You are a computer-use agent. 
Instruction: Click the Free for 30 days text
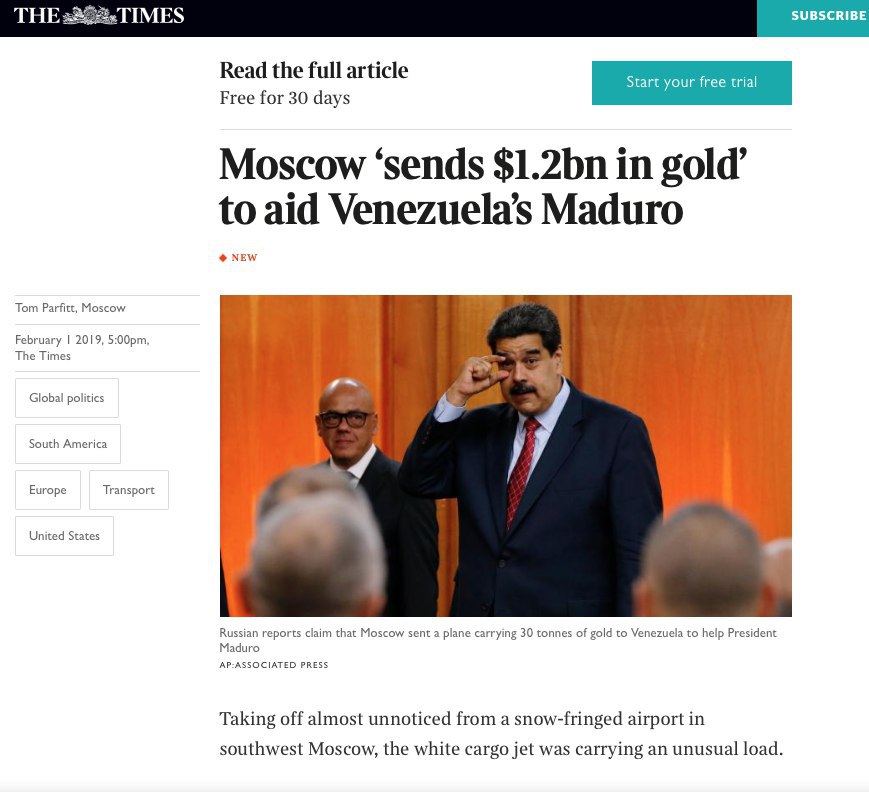click(285, 98)
